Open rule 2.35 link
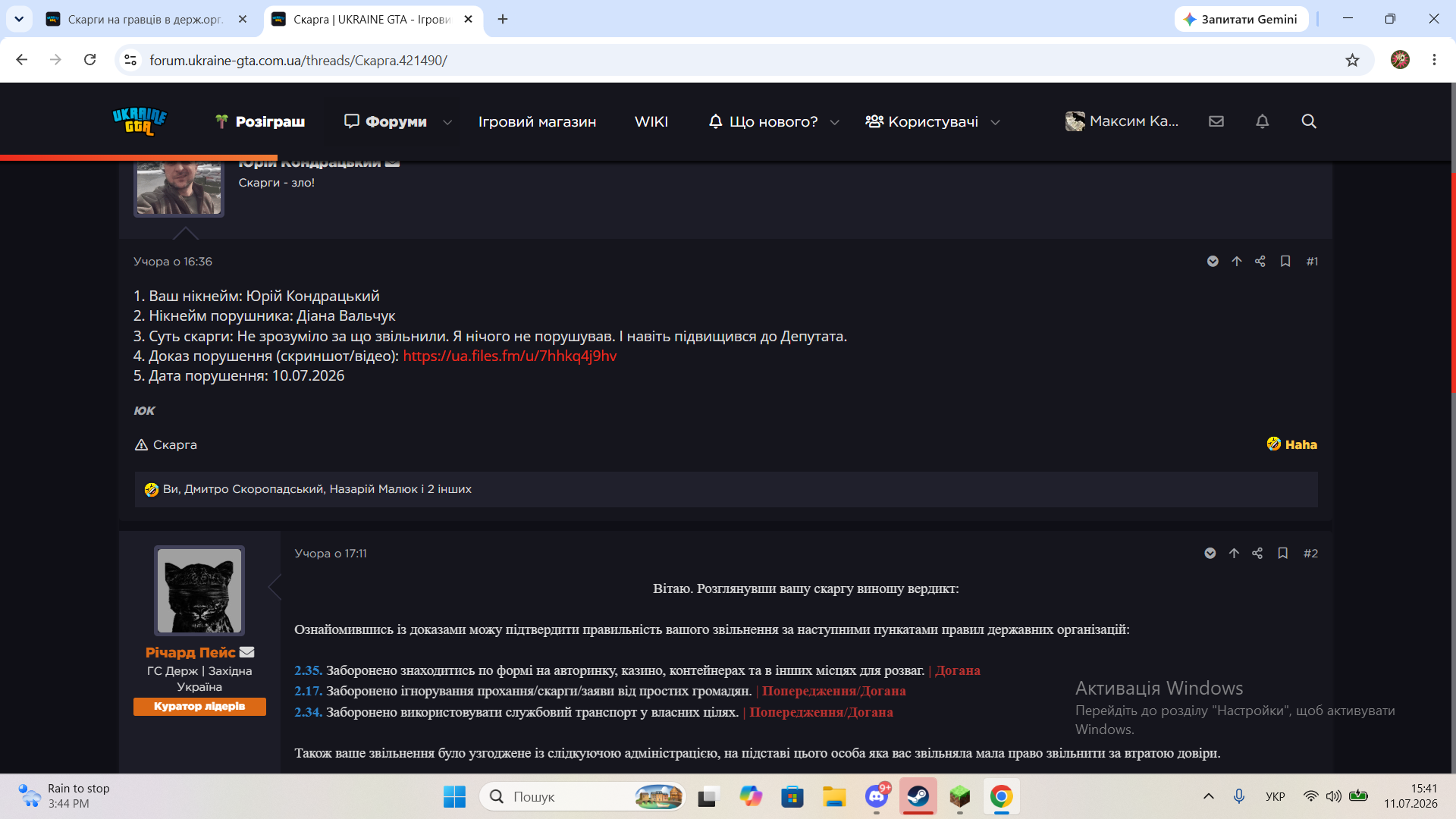The height and width of the screenshot is (819, 1456). [x=308, y=670]
